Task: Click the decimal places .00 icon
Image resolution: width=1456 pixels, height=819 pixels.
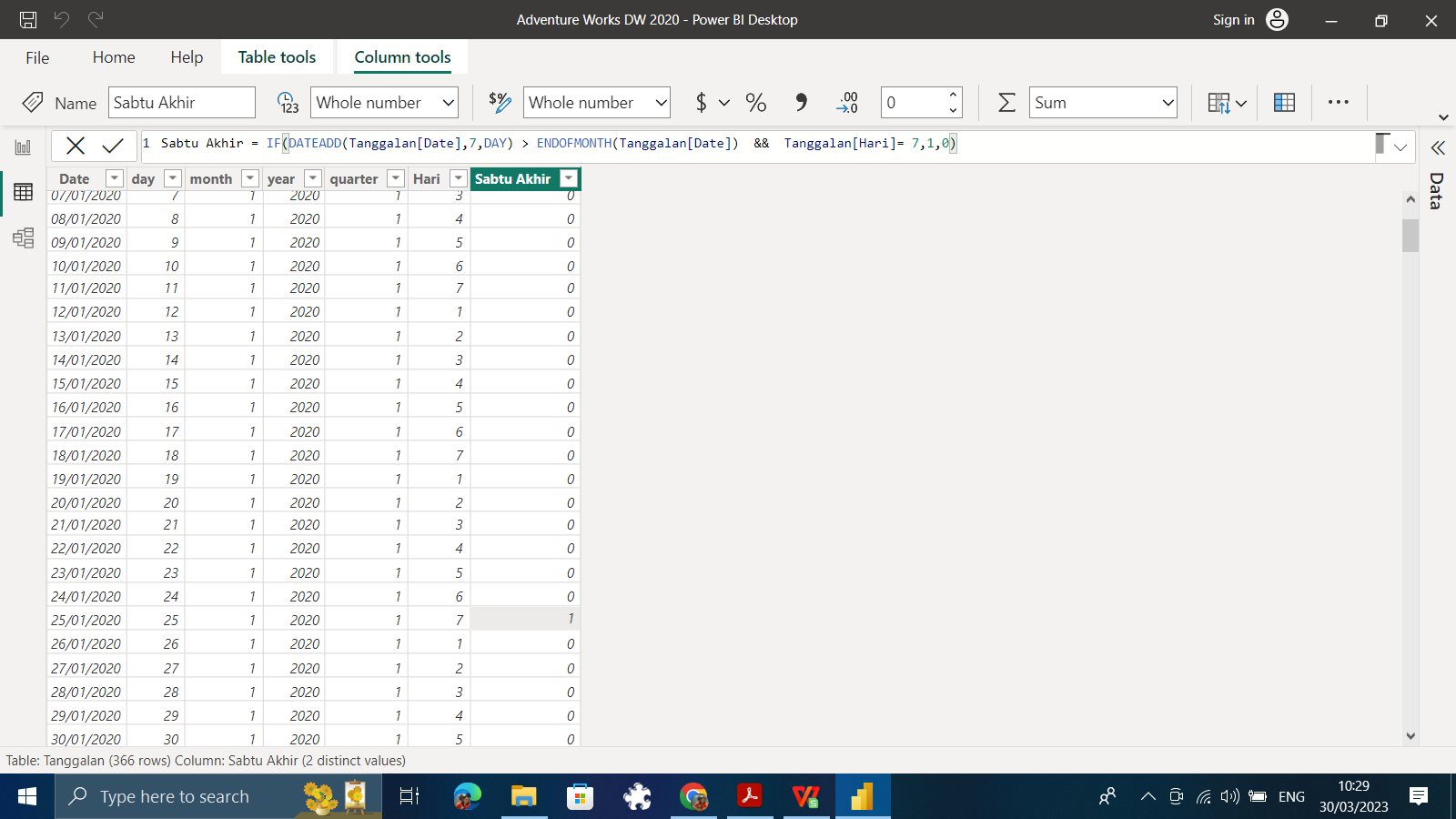Action: (x=847, y=102)
